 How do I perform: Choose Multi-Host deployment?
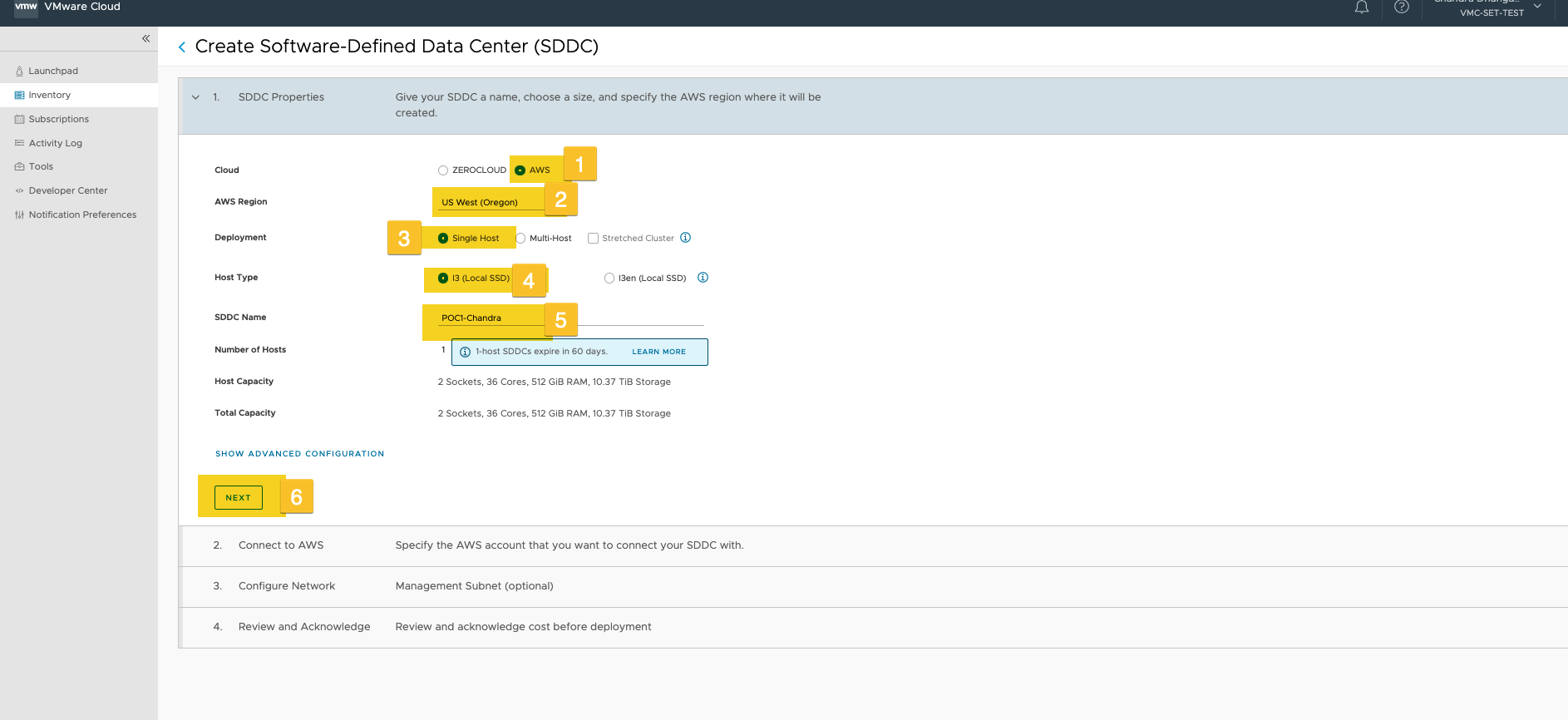pos(520,239)
